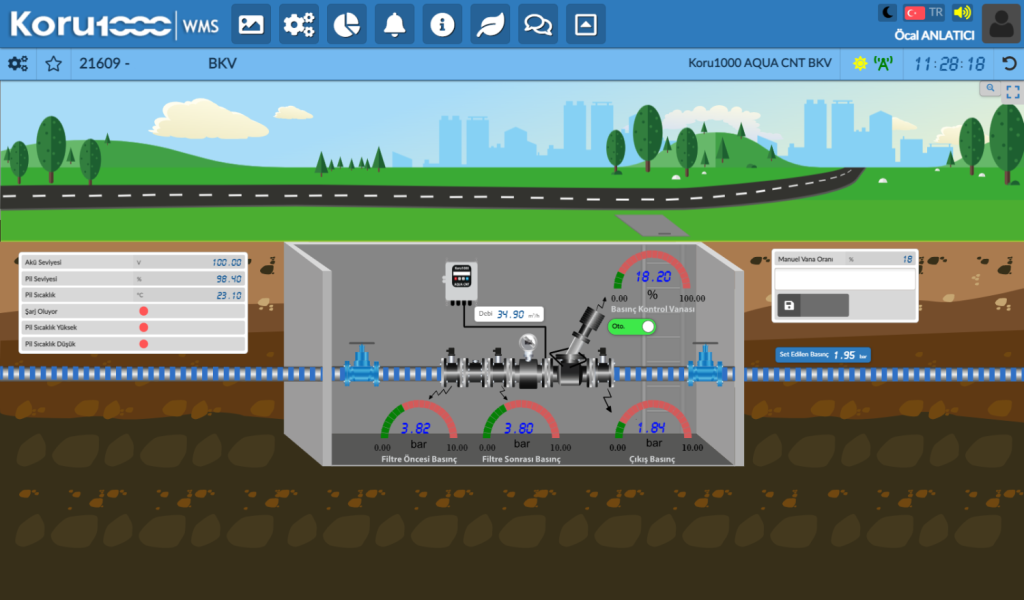Toggle dark mode moon icon

887,12
